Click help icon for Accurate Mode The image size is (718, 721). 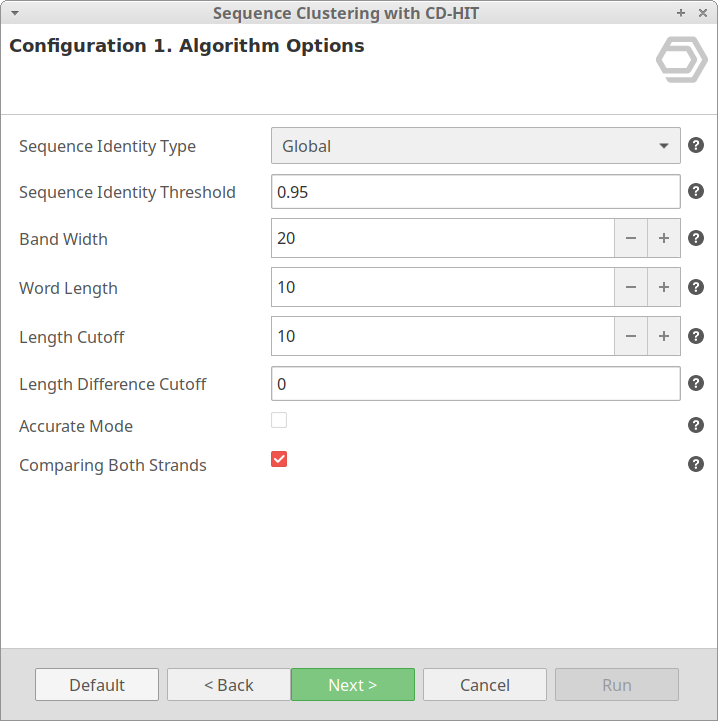tap(696, 426)
